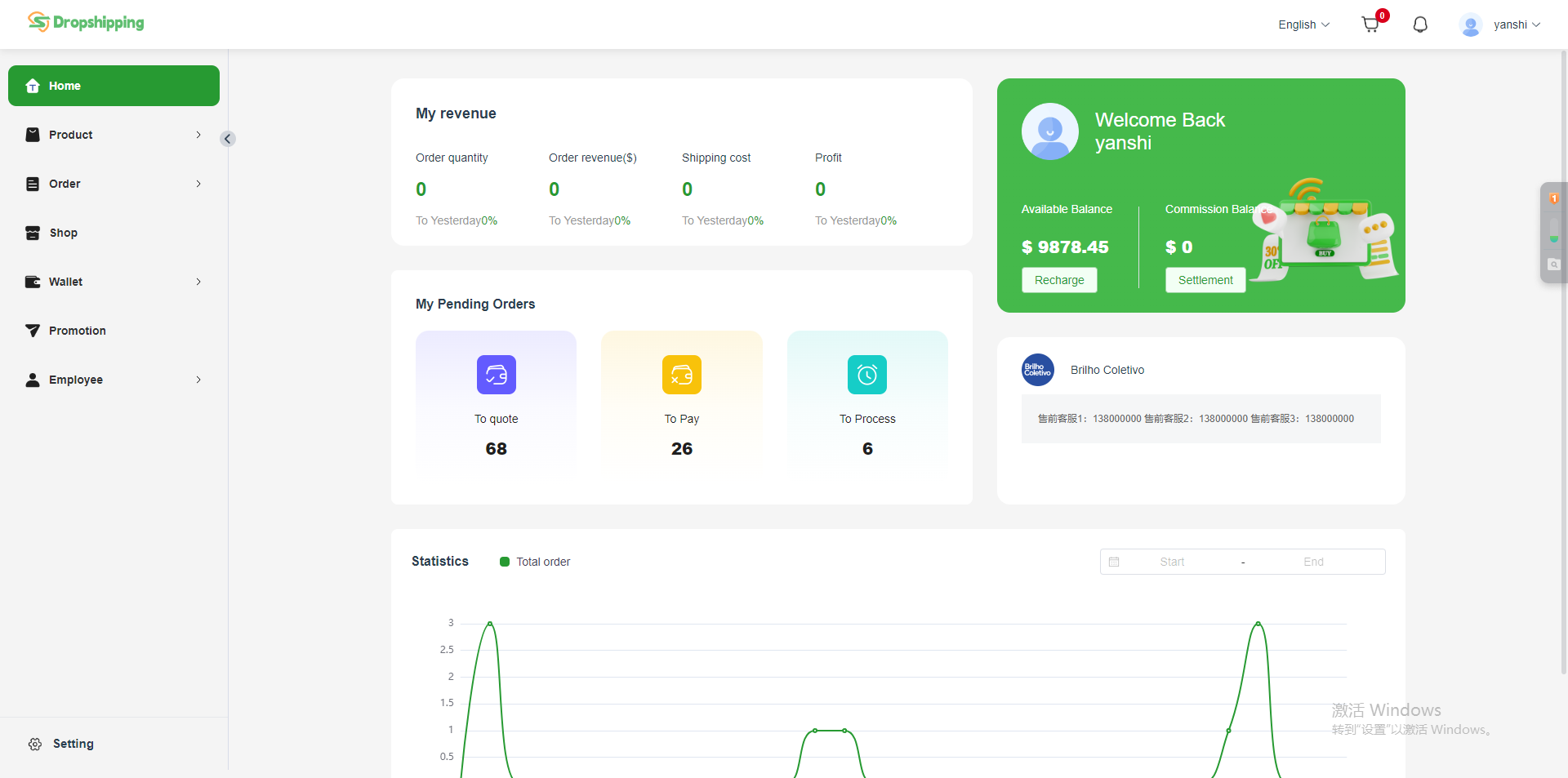1568x778 pixels.
Task: Click the Start date input field
Action: point(1172,562)
